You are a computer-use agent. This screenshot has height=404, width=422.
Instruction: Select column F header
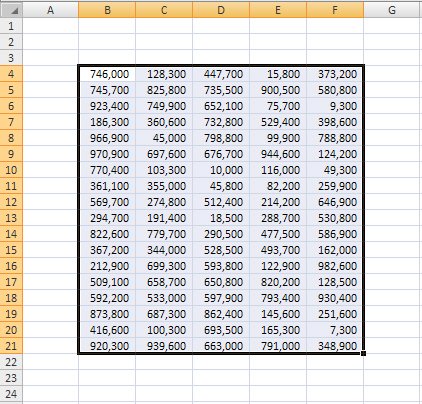pos(335,10)
